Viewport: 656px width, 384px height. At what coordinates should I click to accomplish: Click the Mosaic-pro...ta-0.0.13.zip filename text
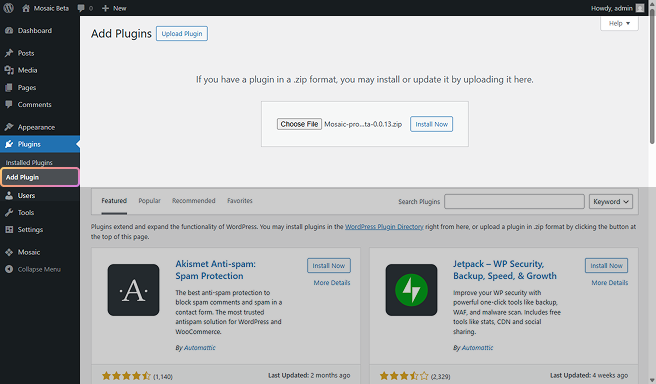coord(363,124)
